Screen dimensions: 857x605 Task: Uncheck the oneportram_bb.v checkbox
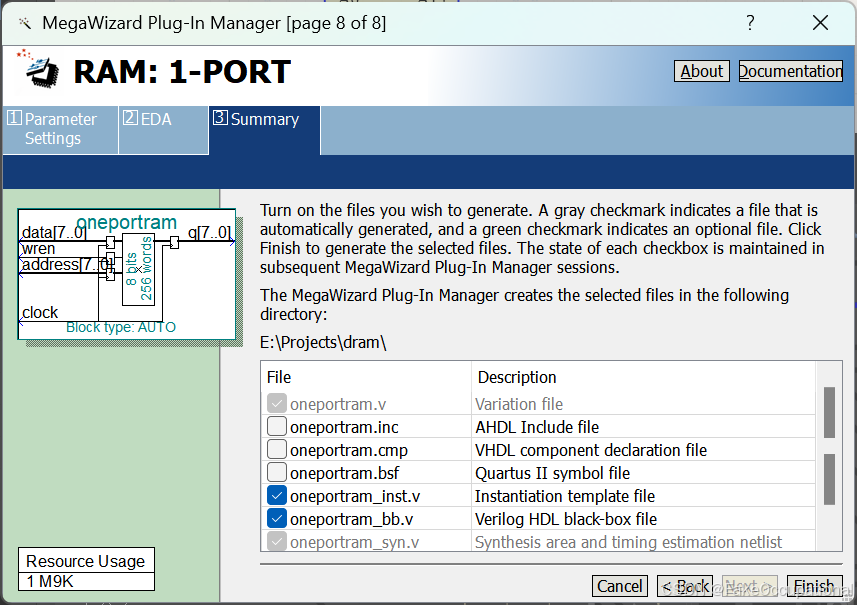(277, 519)
